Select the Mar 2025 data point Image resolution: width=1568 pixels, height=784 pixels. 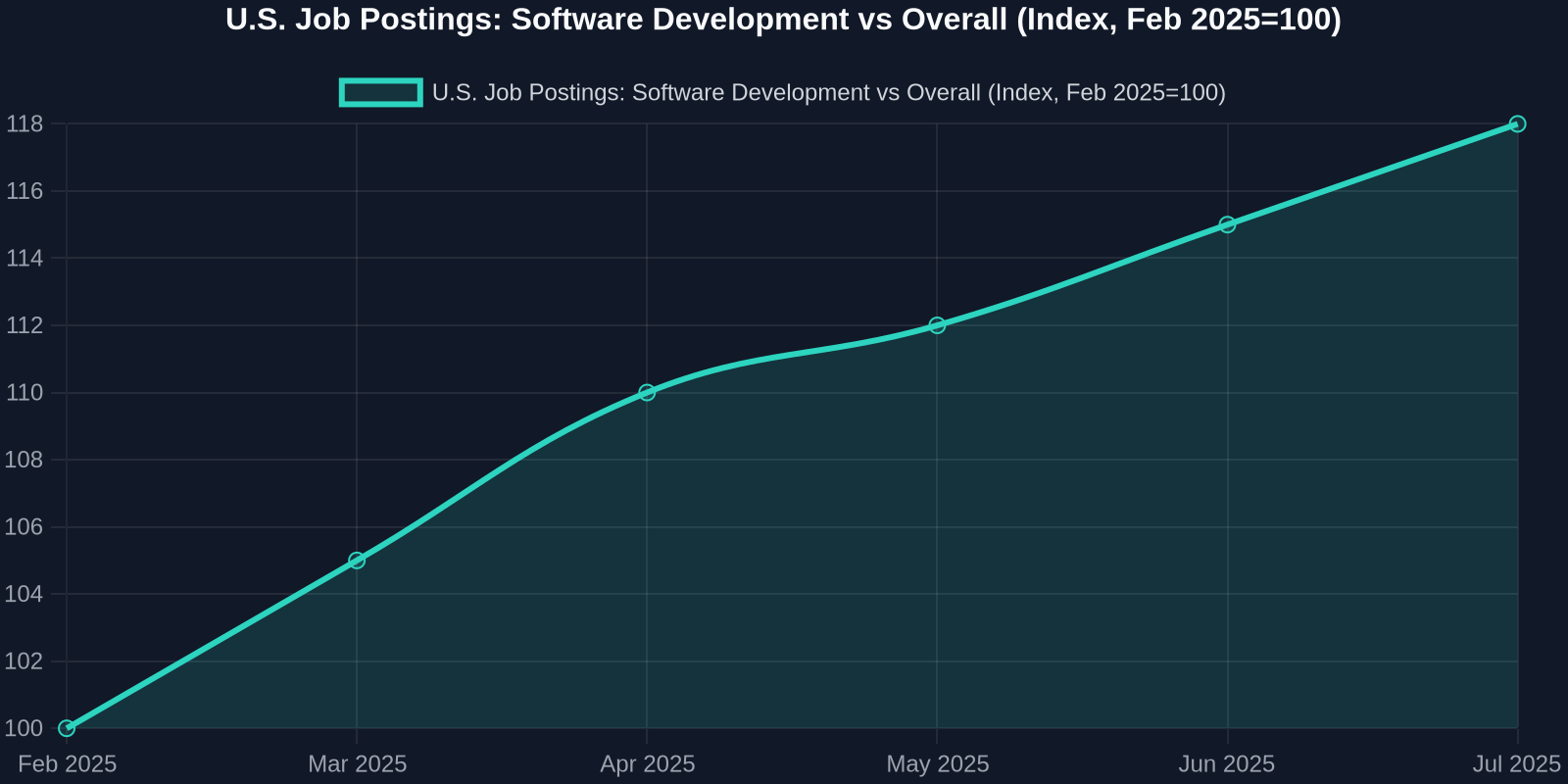tap(357, 561)
